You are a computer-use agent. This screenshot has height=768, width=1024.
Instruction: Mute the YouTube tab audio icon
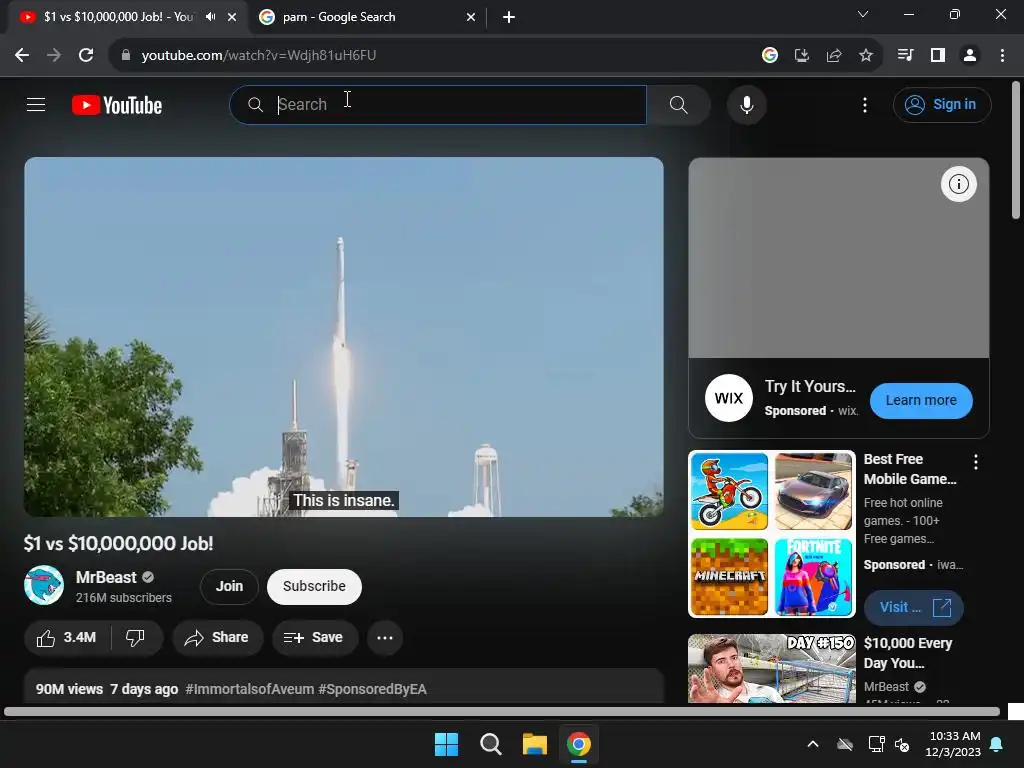pyautogui.click(x=210, y=17)
